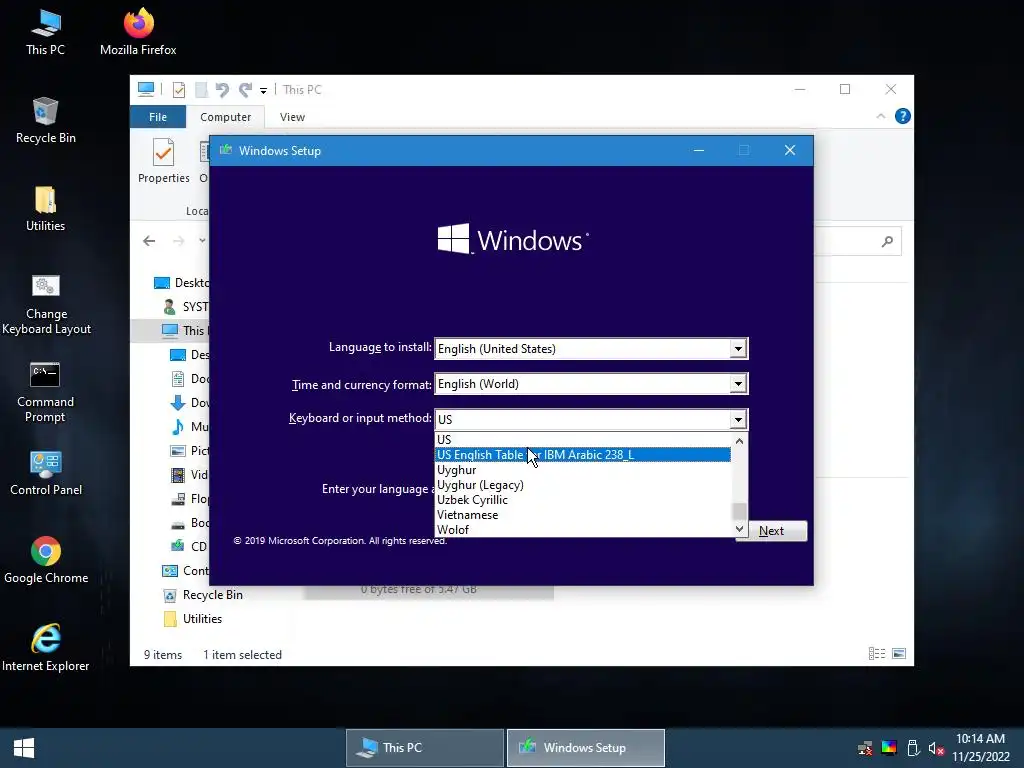This screenshot has width=1024, height=768.
Task: Click Windows Setup taskbar button
Action: point(586,748)
